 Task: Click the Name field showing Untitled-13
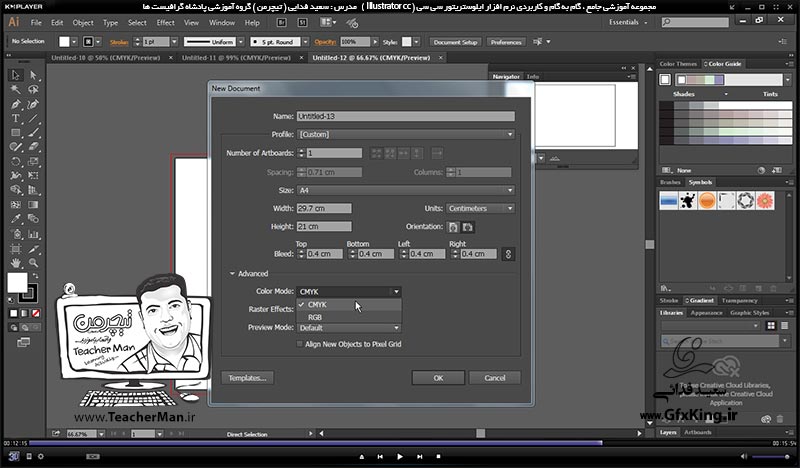pyautogui.click(x=406, y=116)
